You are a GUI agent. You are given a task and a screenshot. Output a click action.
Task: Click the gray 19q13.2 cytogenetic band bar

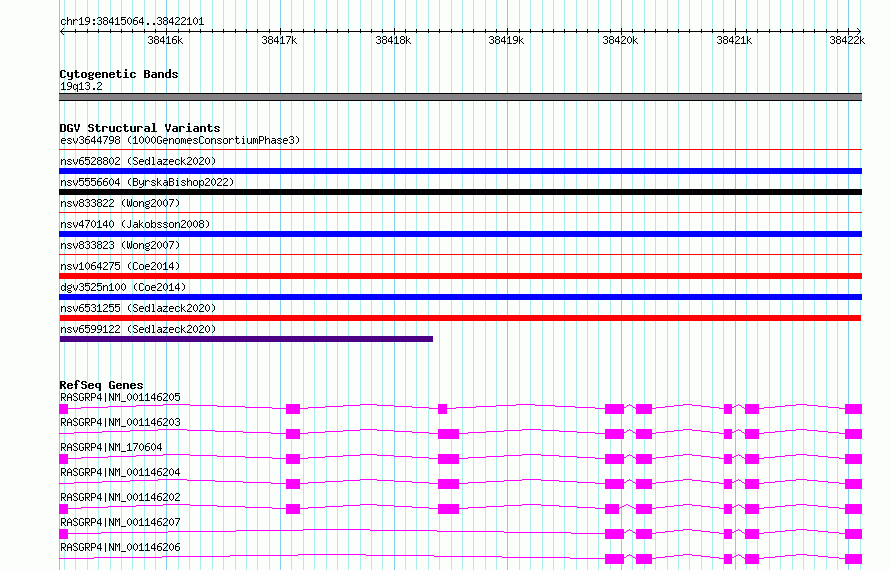[x=460, y=97]
